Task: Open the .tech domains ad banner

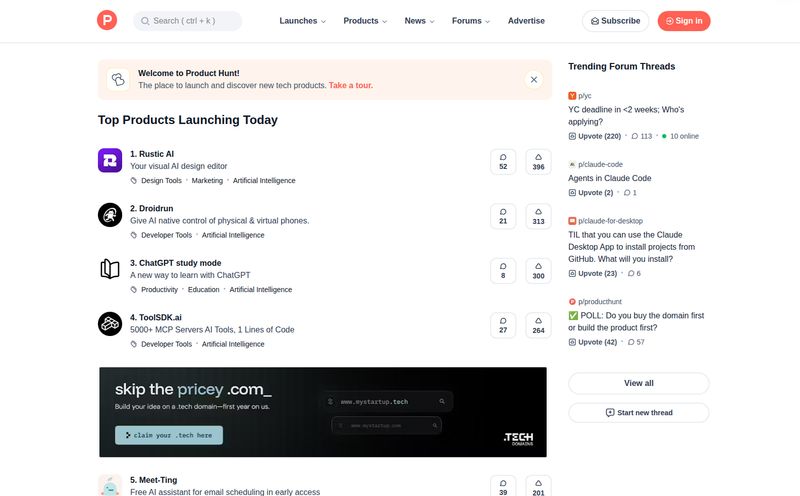Action: coord(323,412)
